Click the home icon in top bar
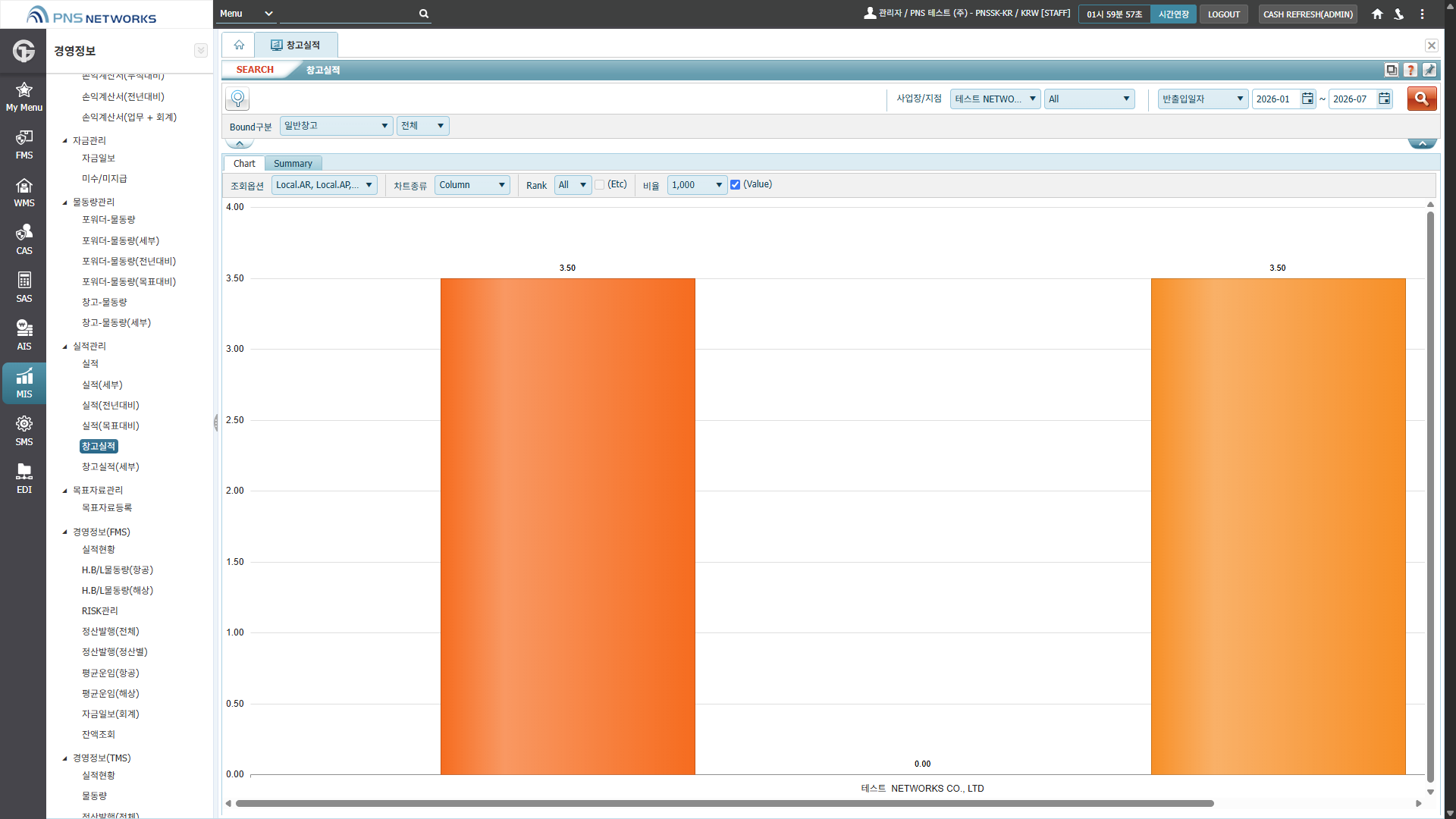 pos(1377,14)
